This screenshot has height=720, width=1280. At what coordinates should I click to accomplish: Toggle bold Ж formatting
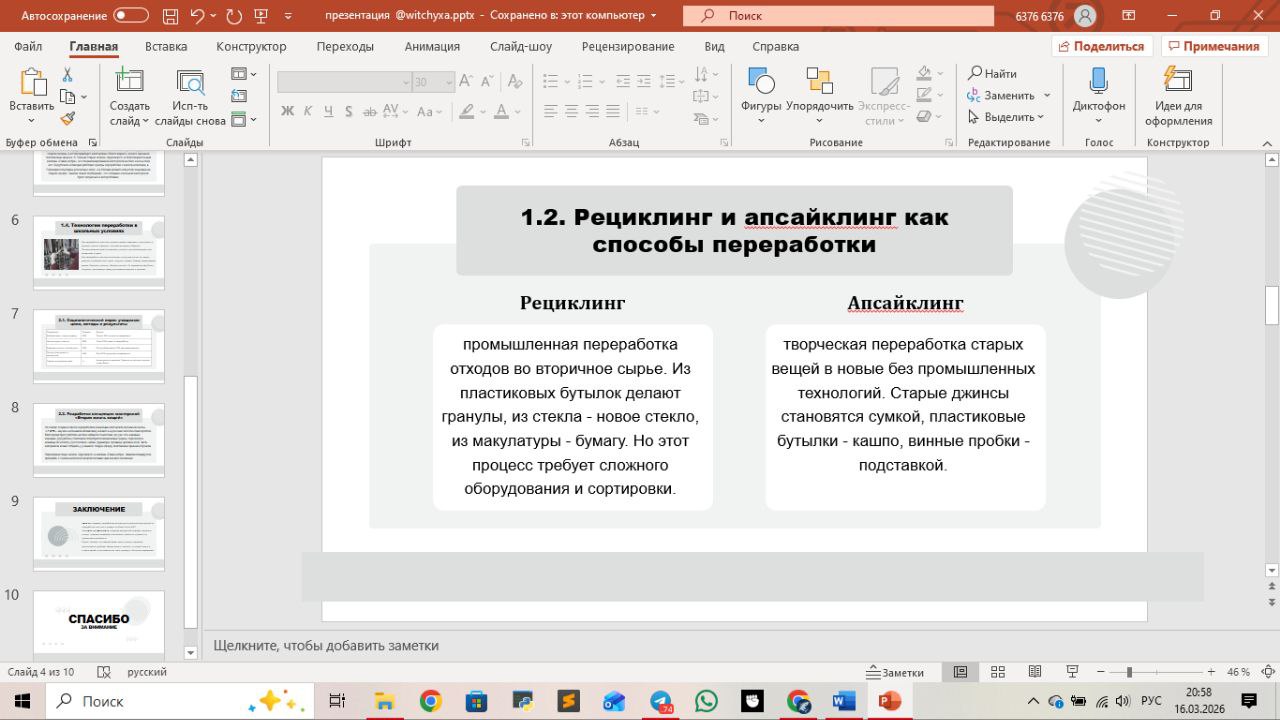pyautogui.click(x=288, y=111)
